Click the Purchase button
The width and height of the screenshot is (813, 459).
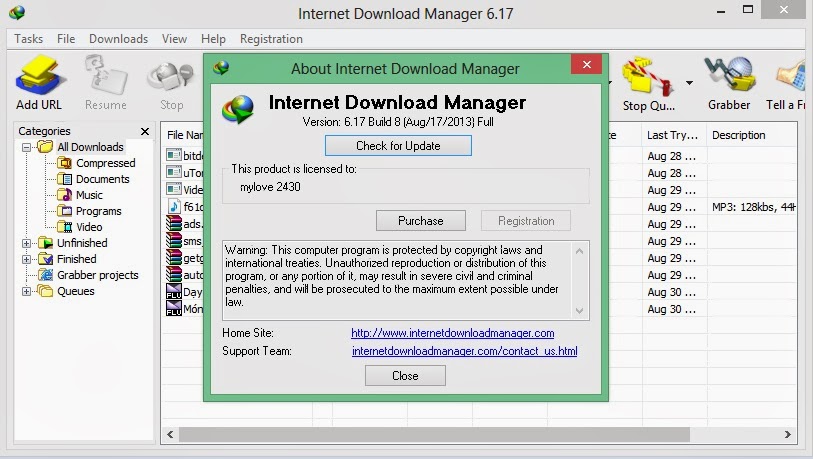[420, 221]
